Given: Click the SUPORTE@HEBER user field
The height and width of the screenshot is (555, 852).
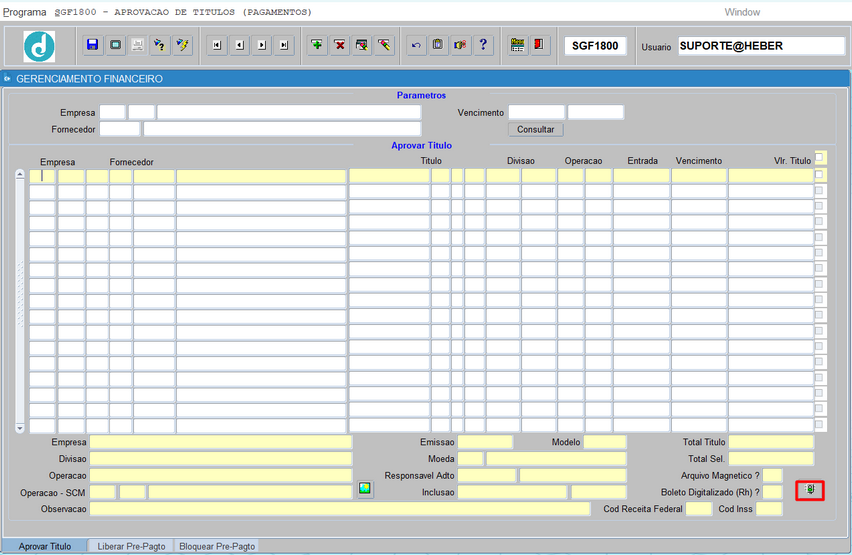Looking at the screenshot, I should 761,46.
